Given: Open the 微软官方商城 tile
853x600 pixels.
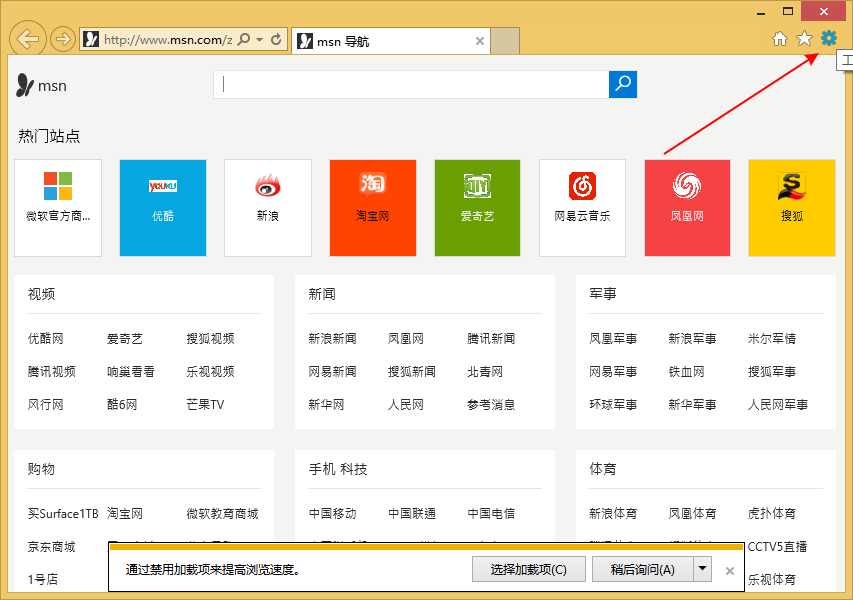Looking at the screenshot, I should (58, 208).
